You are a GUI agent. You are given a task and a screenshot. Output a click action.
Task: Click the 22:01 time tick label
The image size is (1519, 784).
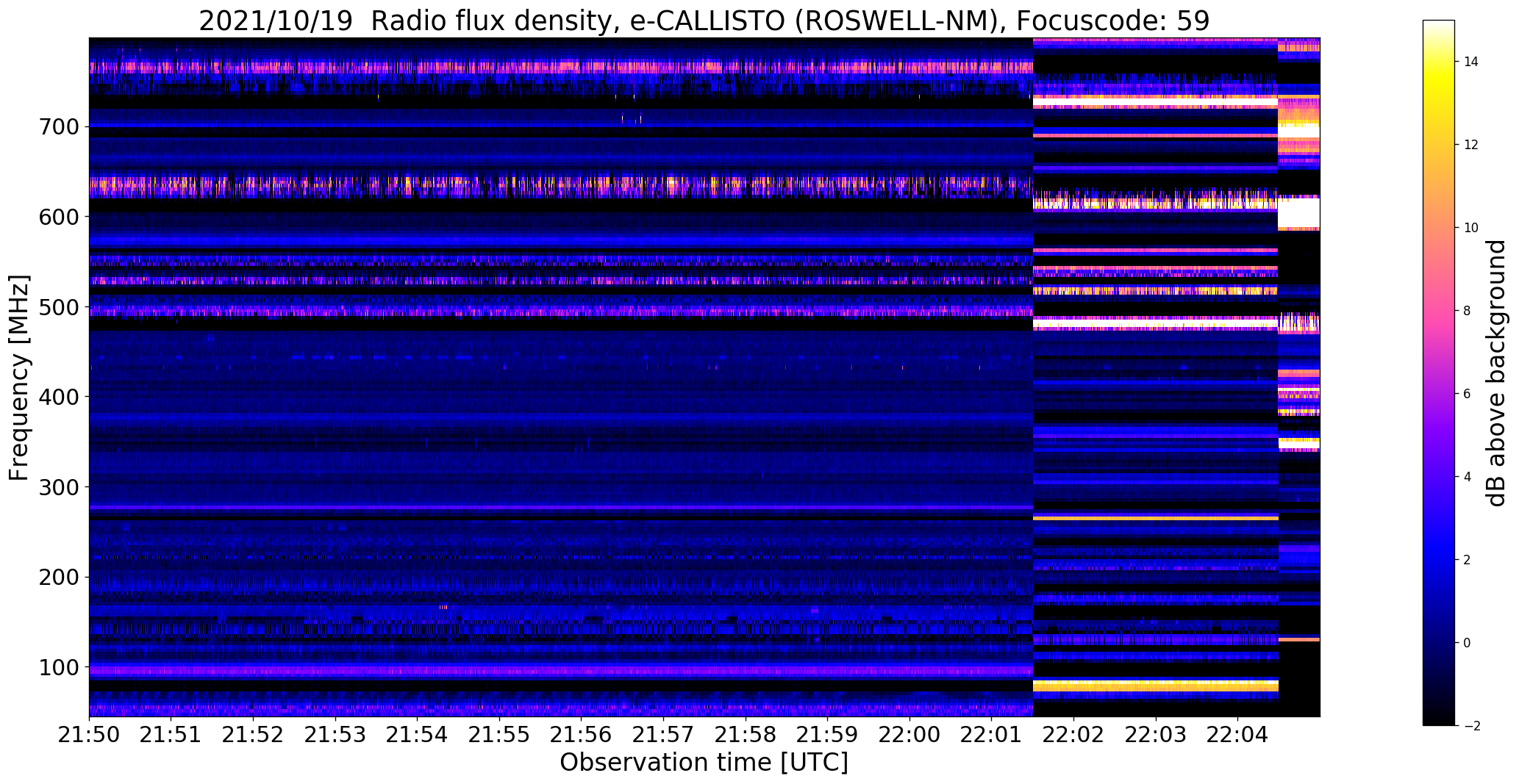(991, 734)
